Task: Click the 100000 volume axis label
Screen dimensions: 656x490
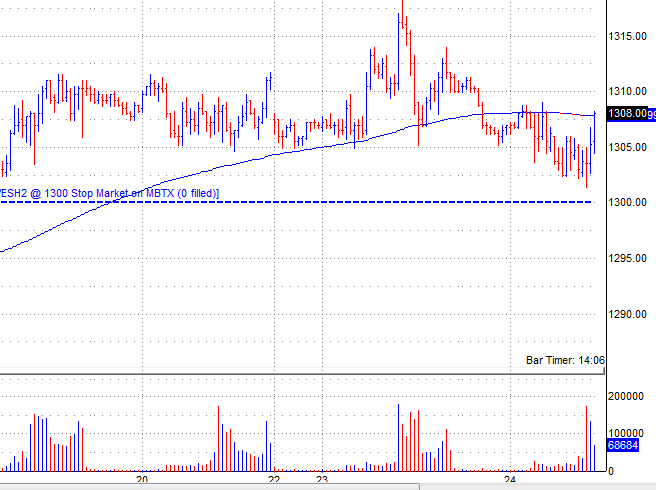Action: click(625, 433)
